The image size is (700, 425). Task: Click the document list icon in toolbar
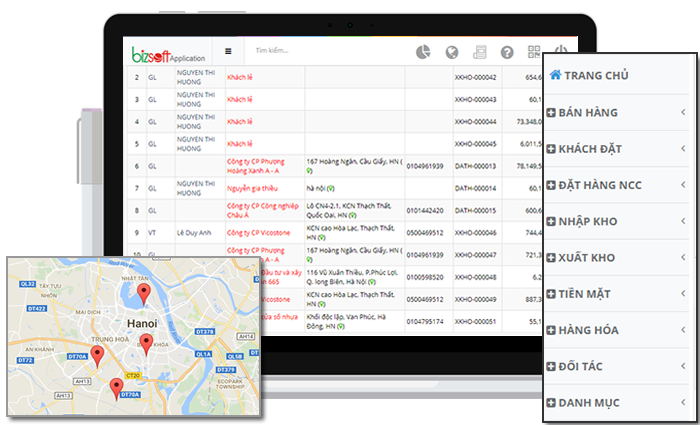click(x=479, y=52)
